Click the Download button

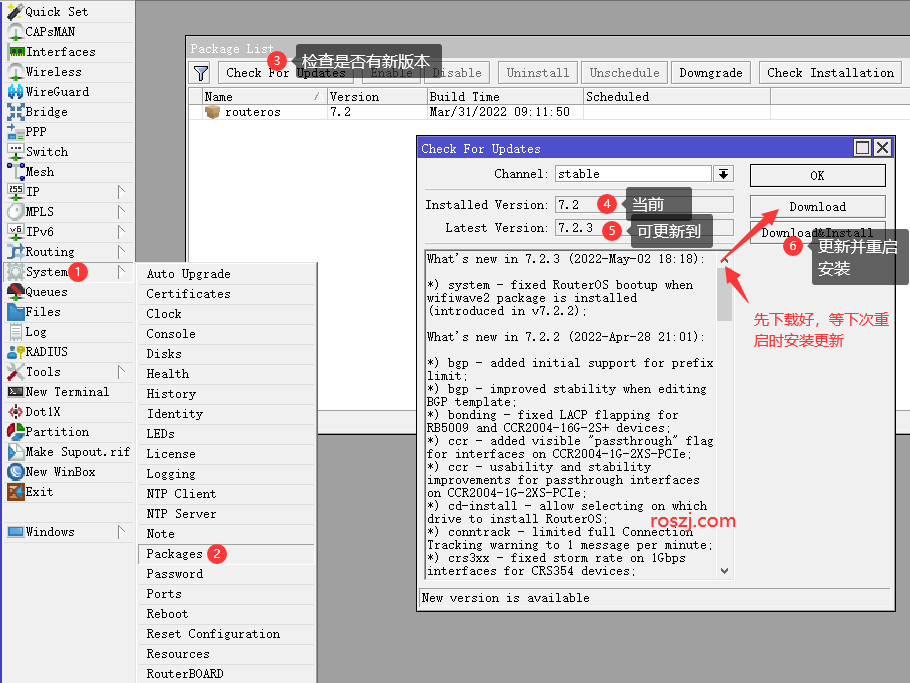817,207
